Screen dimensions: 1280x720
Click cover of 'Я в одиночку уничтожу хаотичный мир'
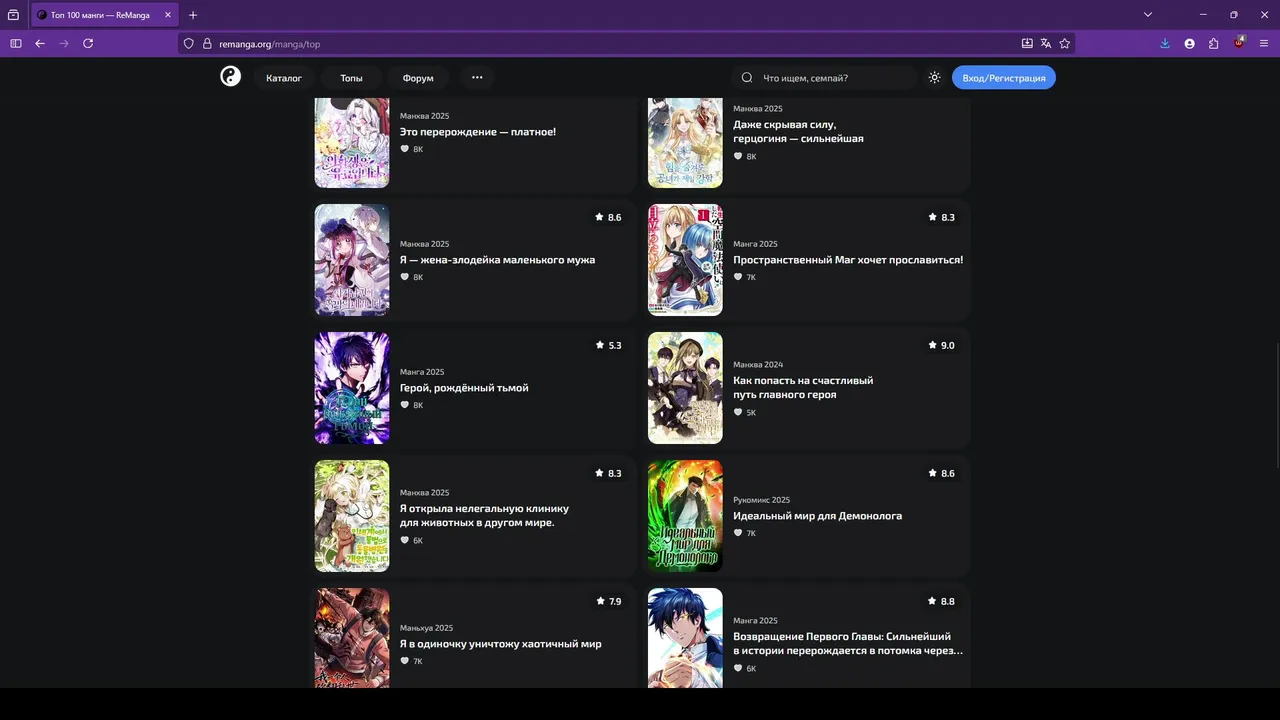(352, 638)
